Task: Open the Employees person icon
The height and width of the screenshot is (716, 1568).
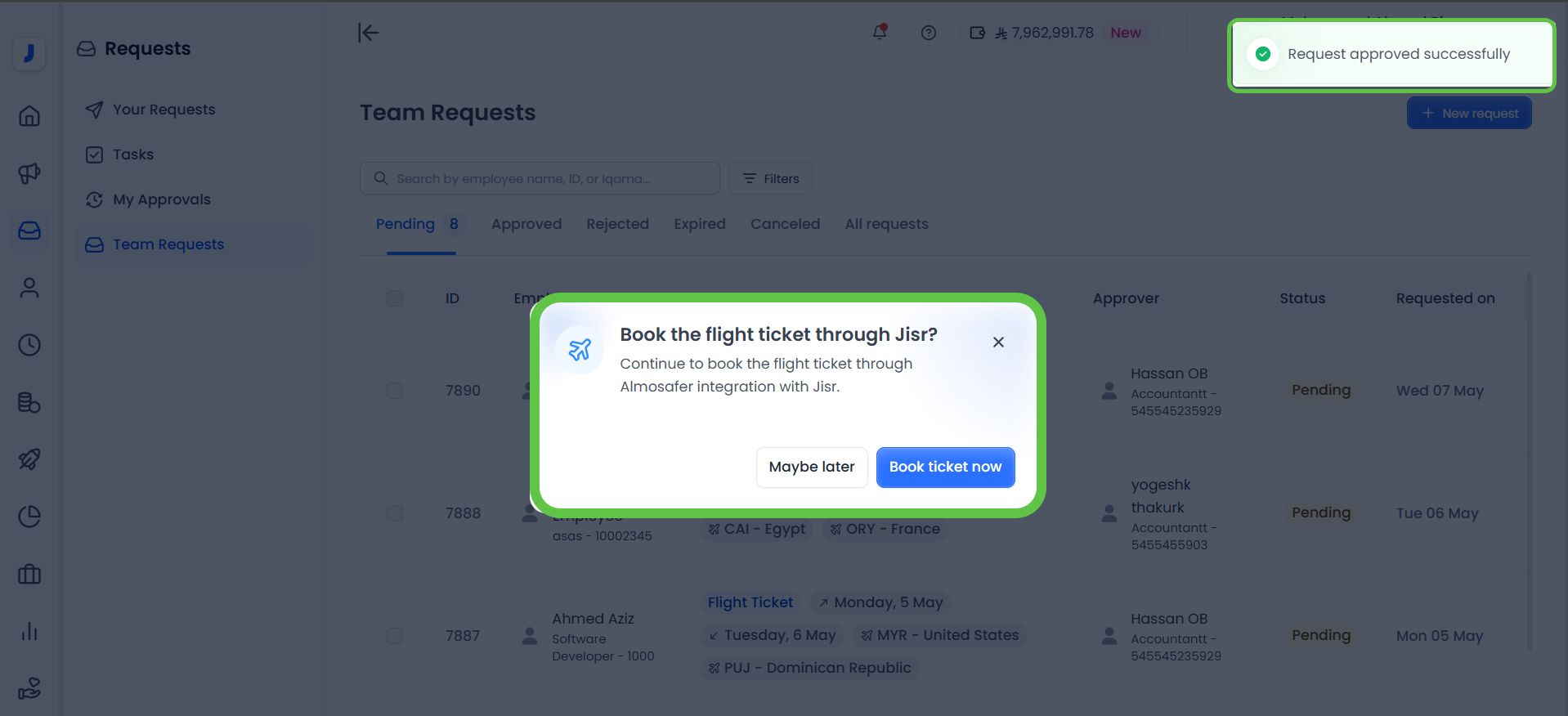Action: pyautogui.click(x=29, y=288)
